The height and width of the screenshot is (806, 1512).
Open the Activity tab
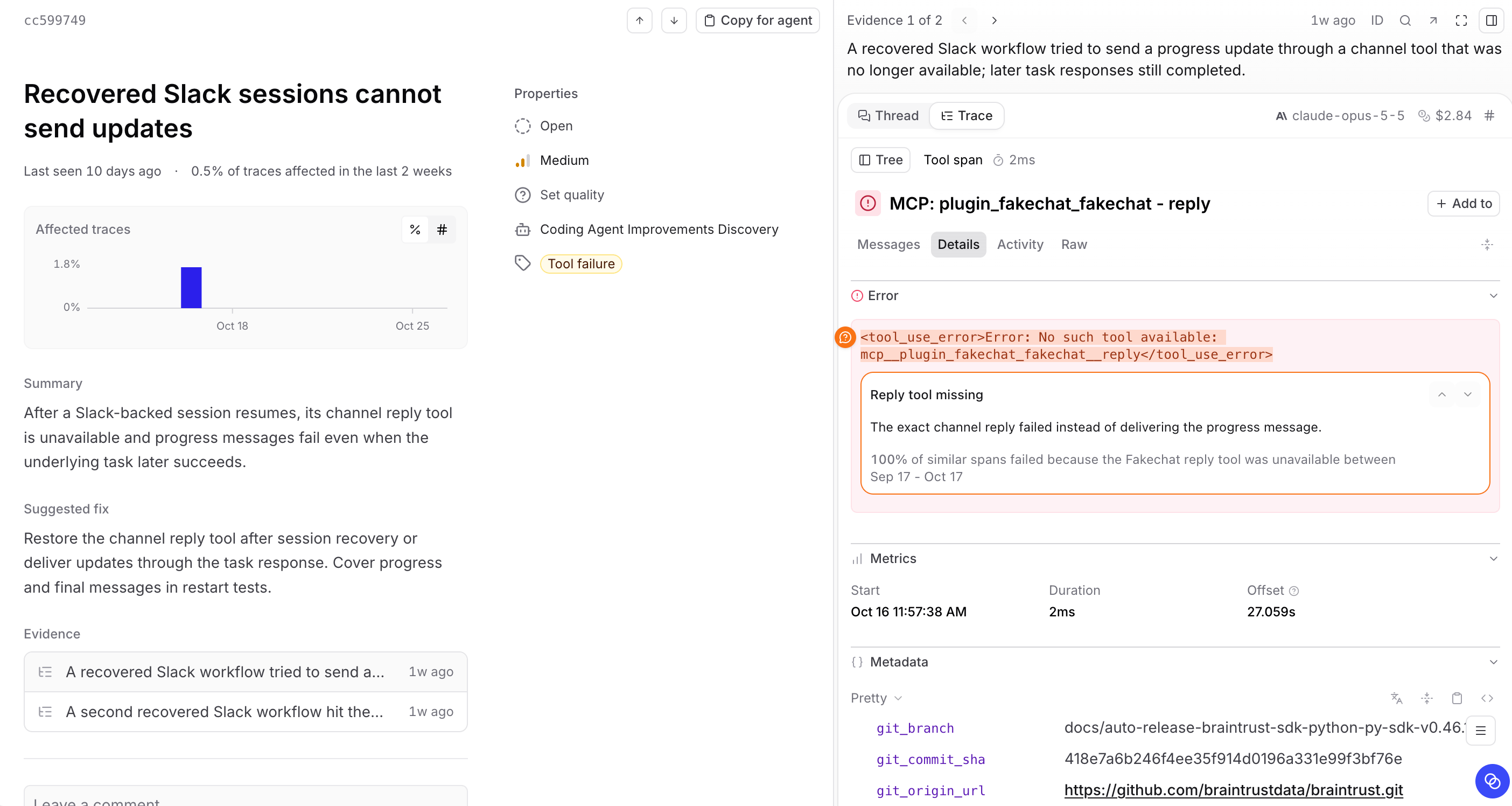[x=1019, y=245]
